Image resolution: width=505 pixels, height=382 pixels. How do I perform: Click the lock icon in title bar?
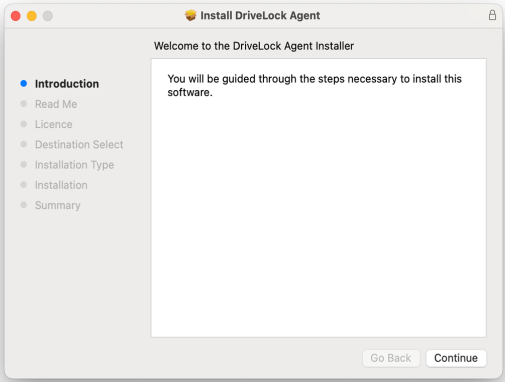[492, 15]
